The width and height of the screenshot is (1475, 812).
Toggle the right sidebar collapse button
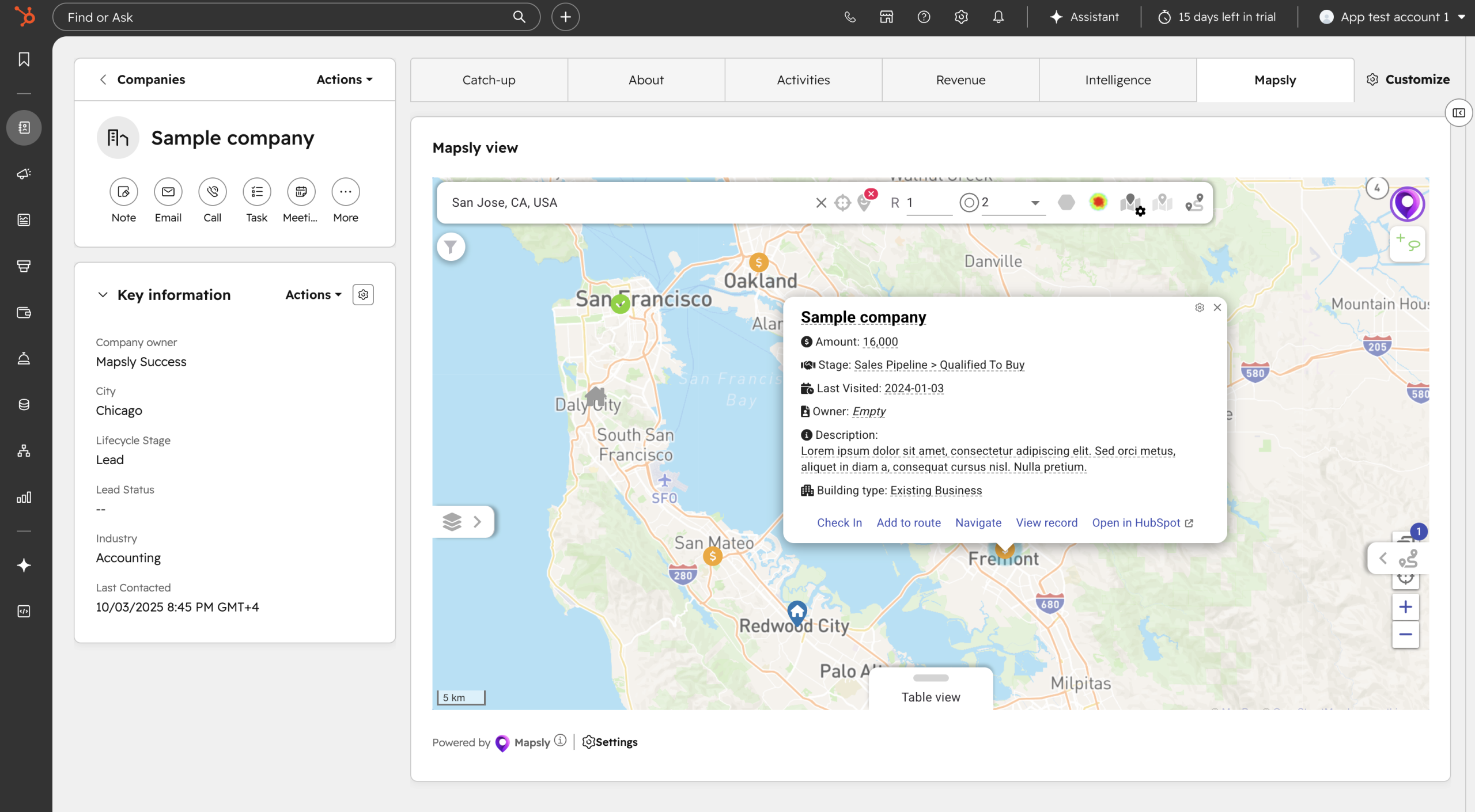coord(1458,113)
